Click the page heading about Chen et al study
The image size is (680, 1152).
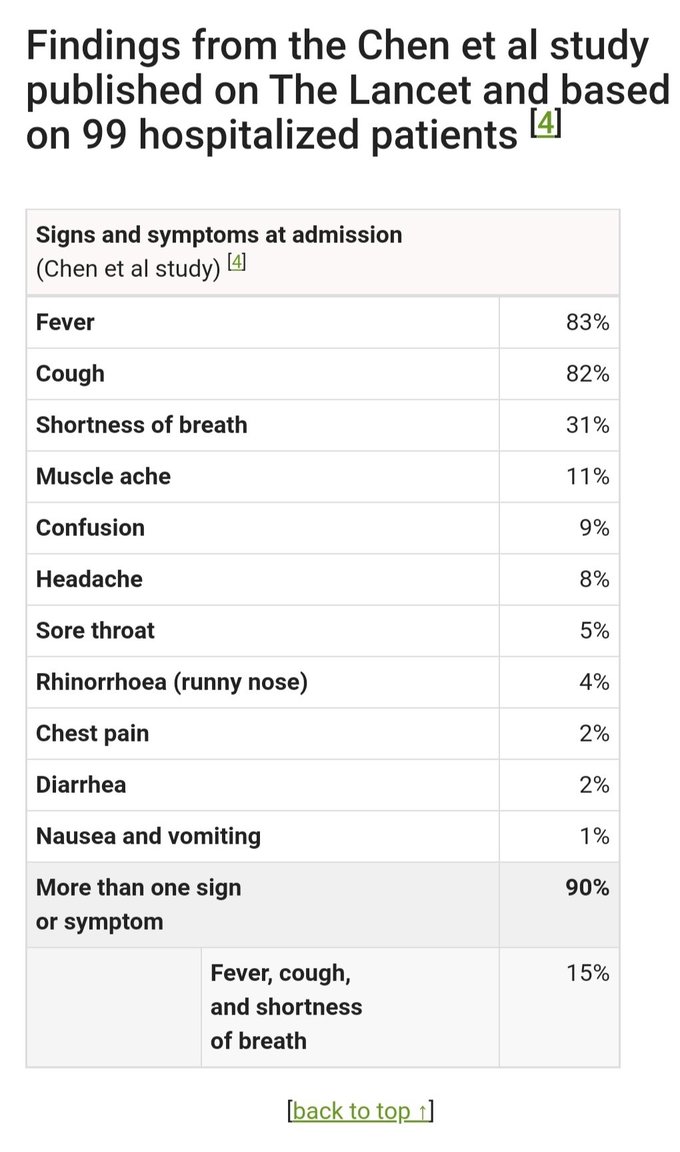347,91
